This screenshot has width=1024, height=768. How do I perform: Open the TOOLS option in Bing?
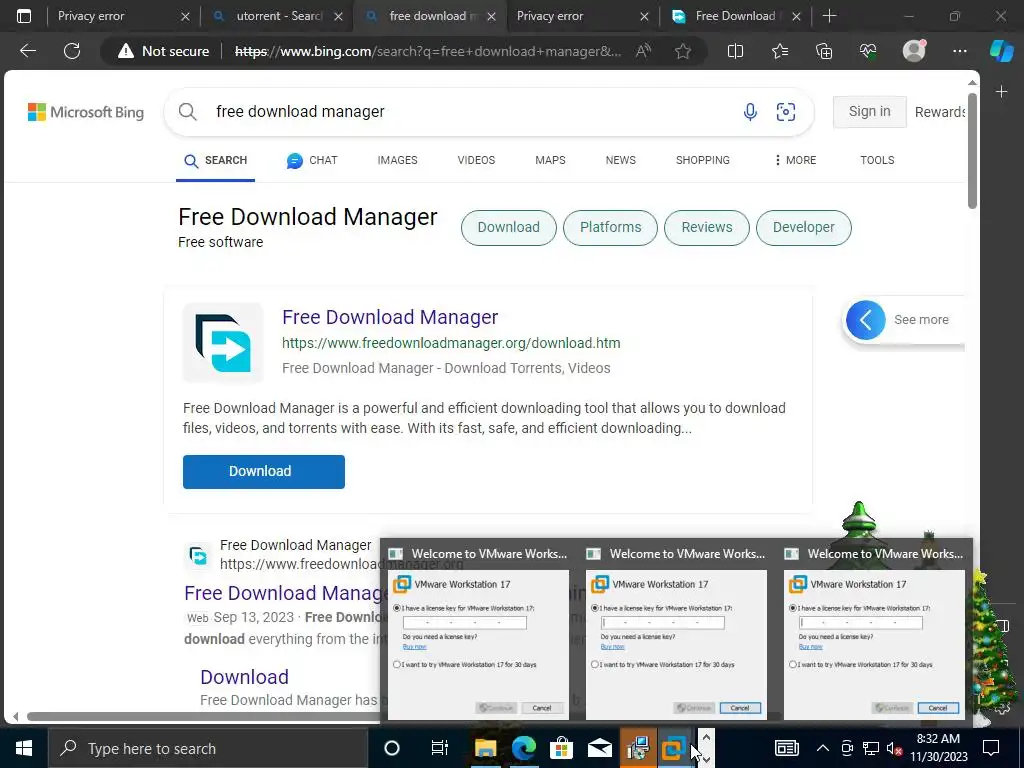click(877, 161)
